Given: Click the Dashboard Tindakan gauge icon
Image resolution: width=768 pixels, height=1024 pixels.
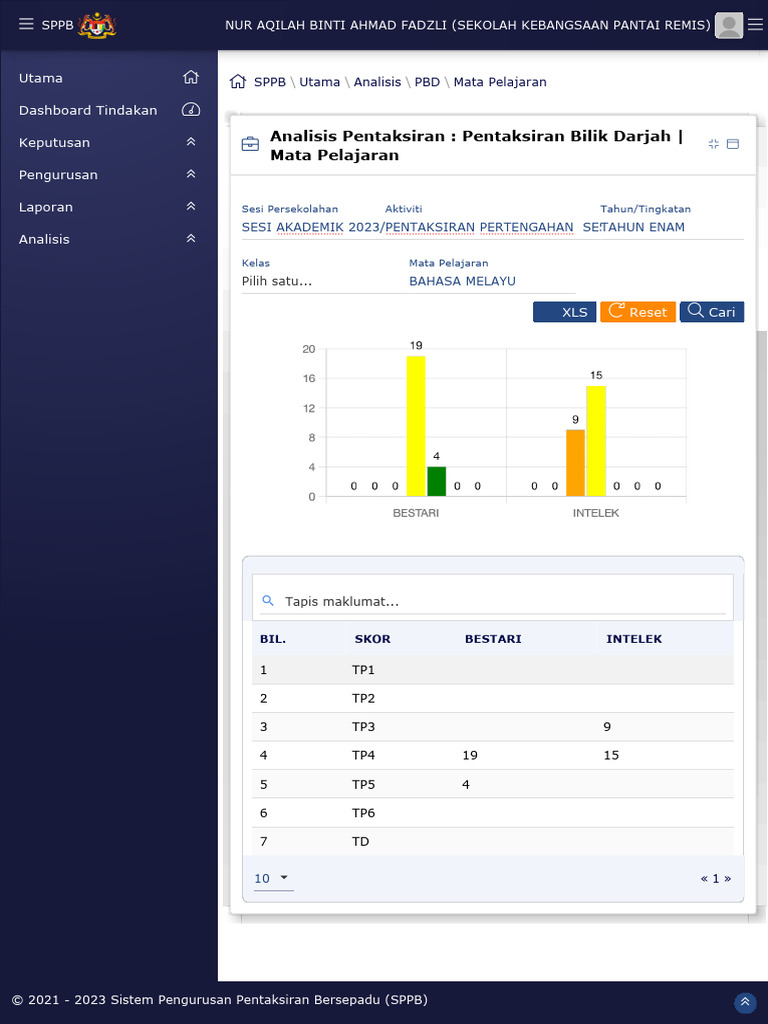Looking at the screenshot, I should point(191,110).
